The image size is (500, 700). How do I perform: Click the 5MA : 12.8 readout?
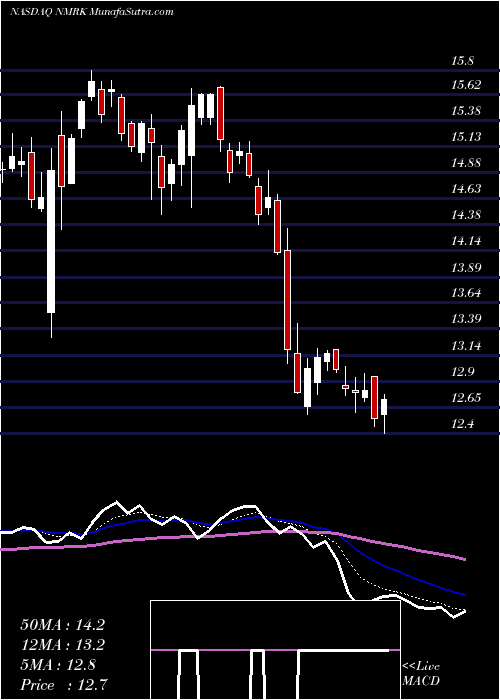click(x=58, y=665)
